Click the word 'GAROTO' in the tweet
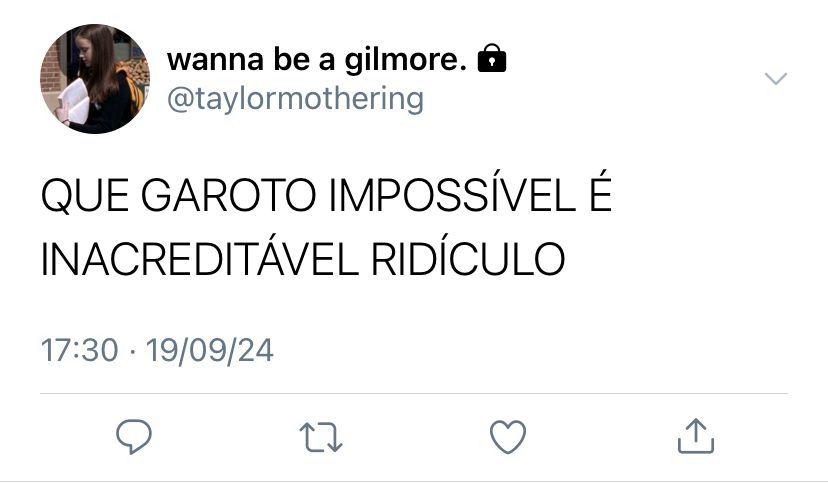Screen dimensions: 828x483 (228, 196)
